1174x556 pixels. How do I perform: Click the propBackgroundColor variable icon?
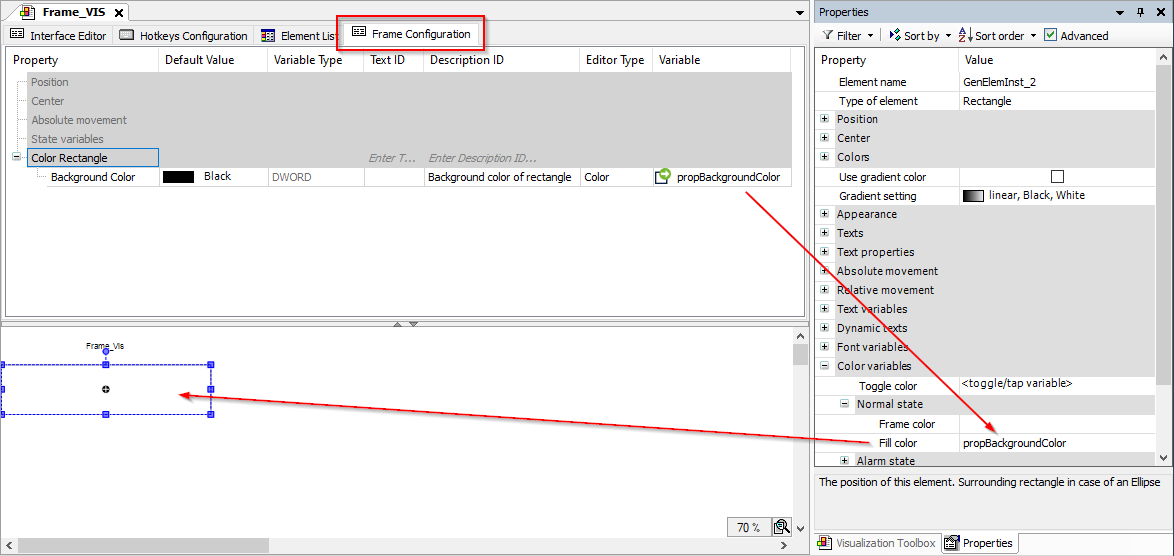point(663,177)
